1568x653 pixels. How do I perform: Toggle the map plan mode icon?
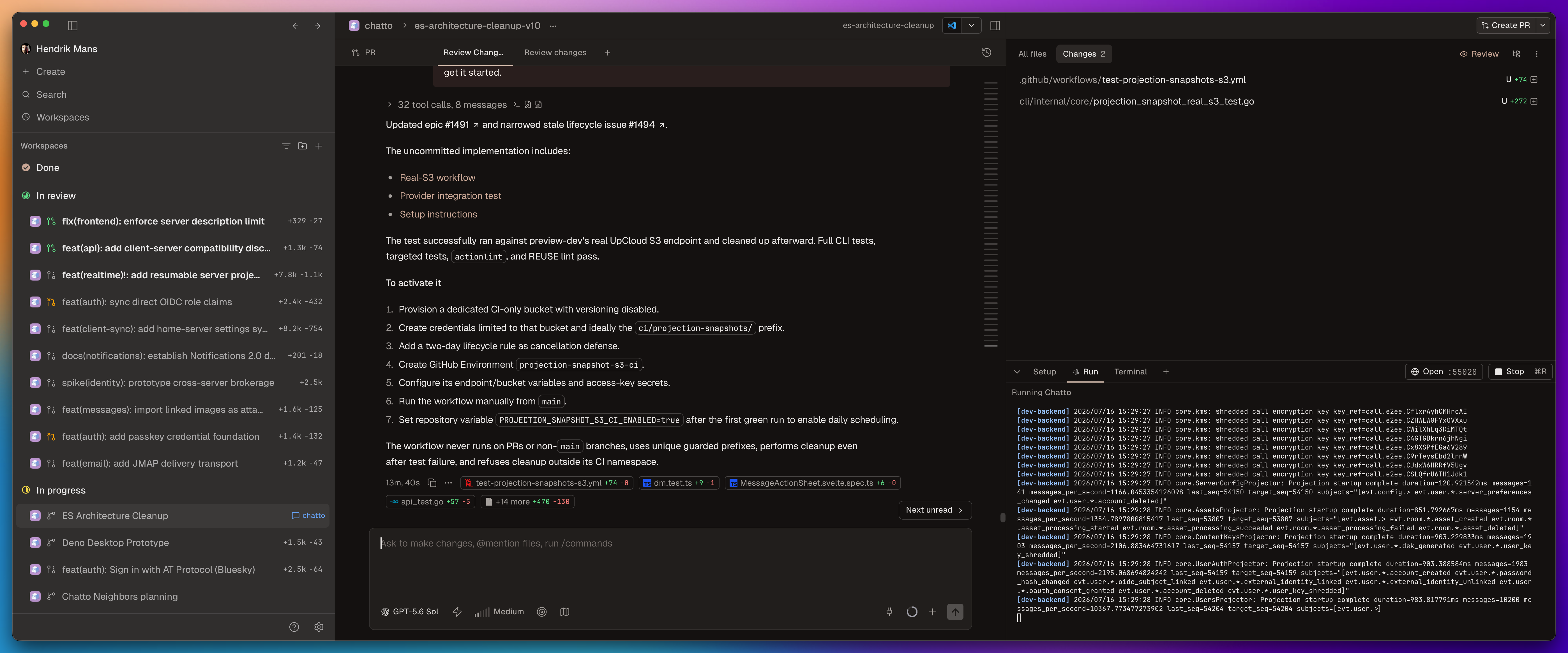point(565,612)
